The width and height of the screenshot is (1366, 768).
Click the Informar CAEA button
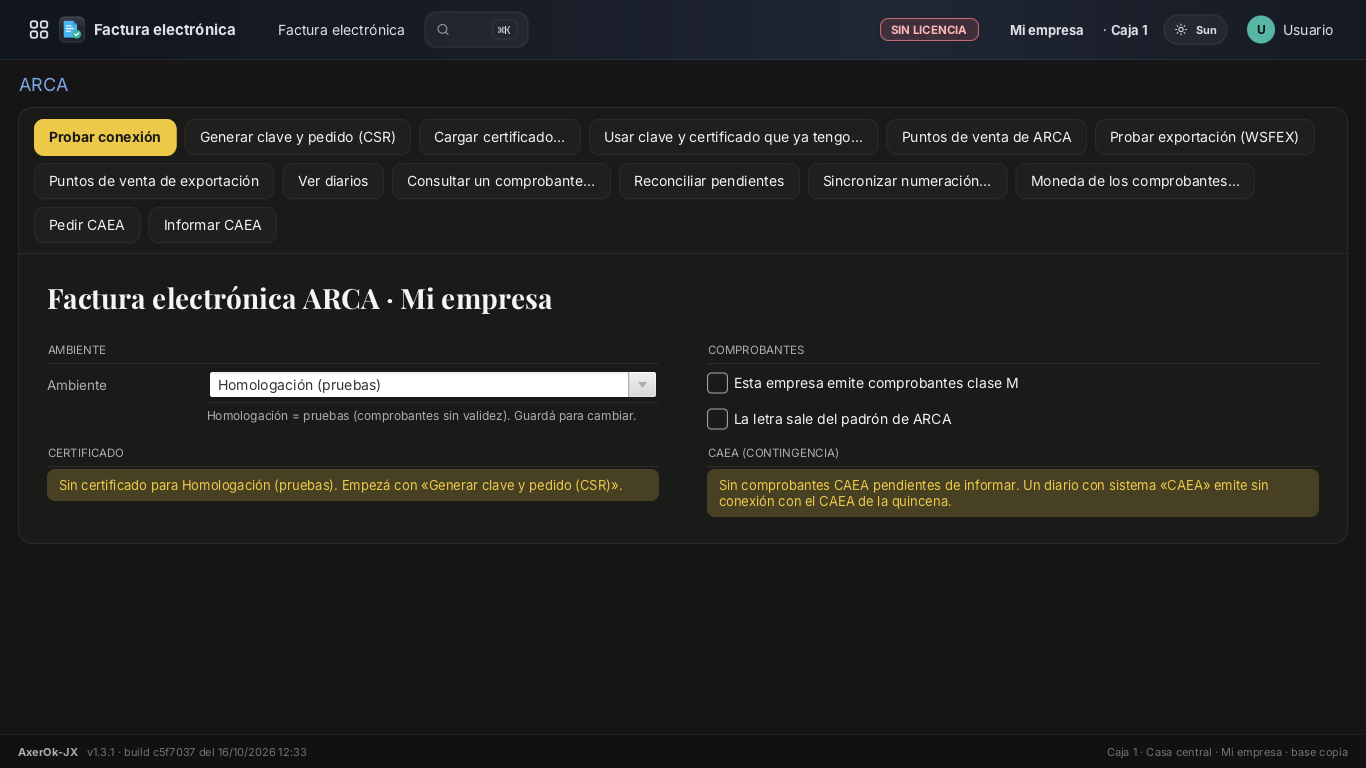(213, 225)
